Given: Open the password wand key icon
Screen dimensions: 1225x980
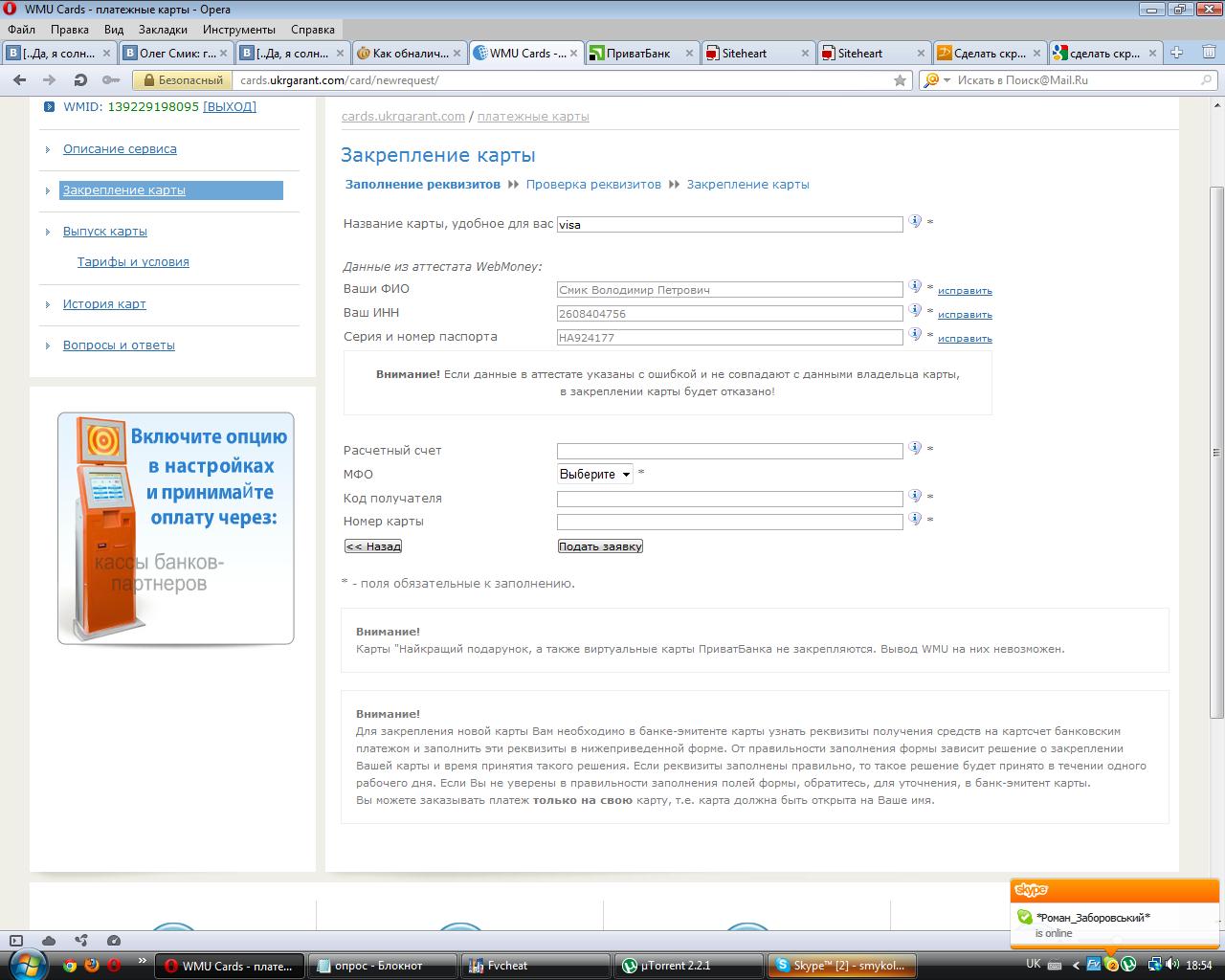Looking at the screenshot, I should 111,80.
